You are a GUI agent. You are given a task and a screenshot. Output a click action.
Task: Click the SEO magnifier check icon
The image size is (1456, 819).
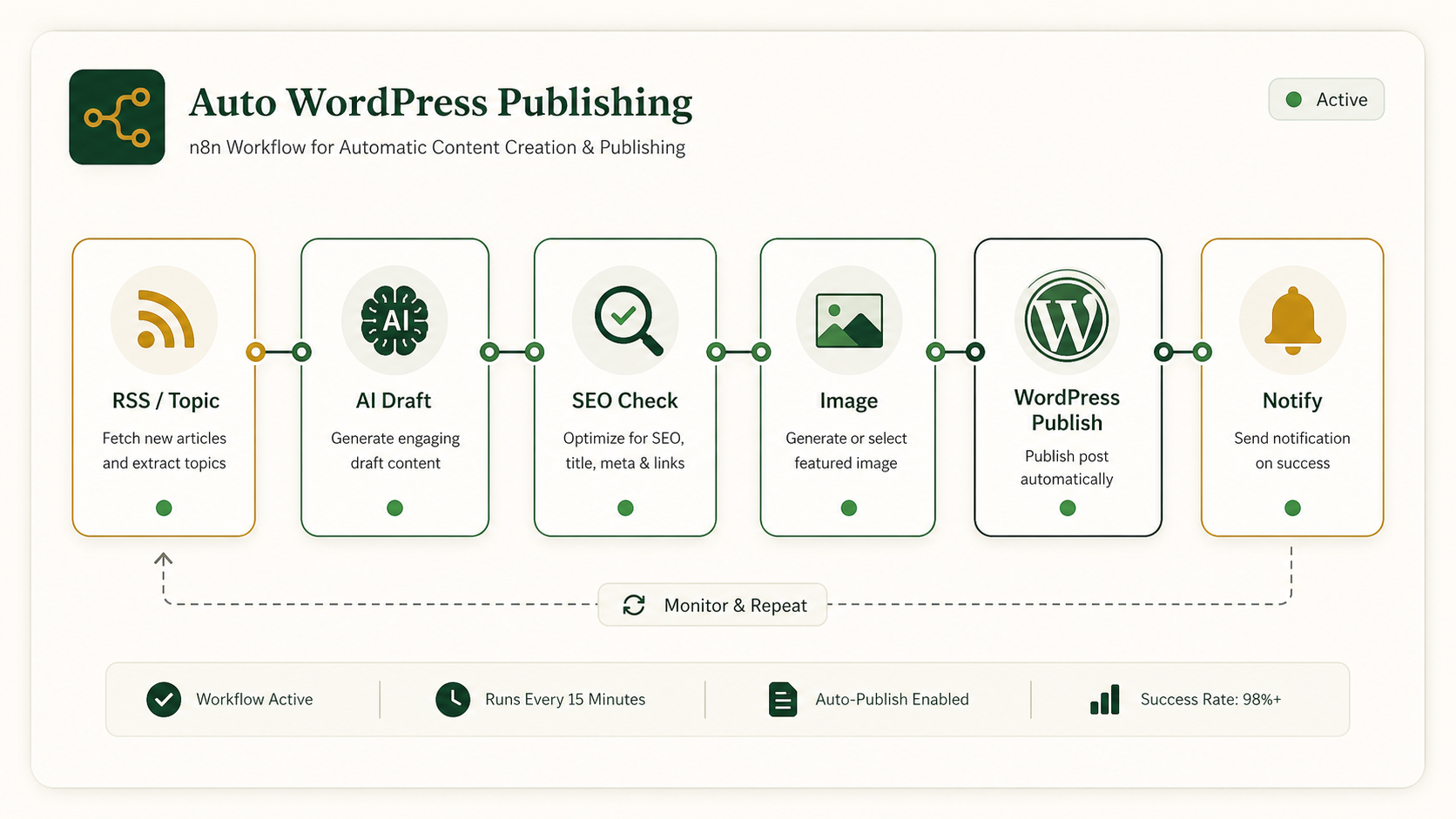coord(628,320)
